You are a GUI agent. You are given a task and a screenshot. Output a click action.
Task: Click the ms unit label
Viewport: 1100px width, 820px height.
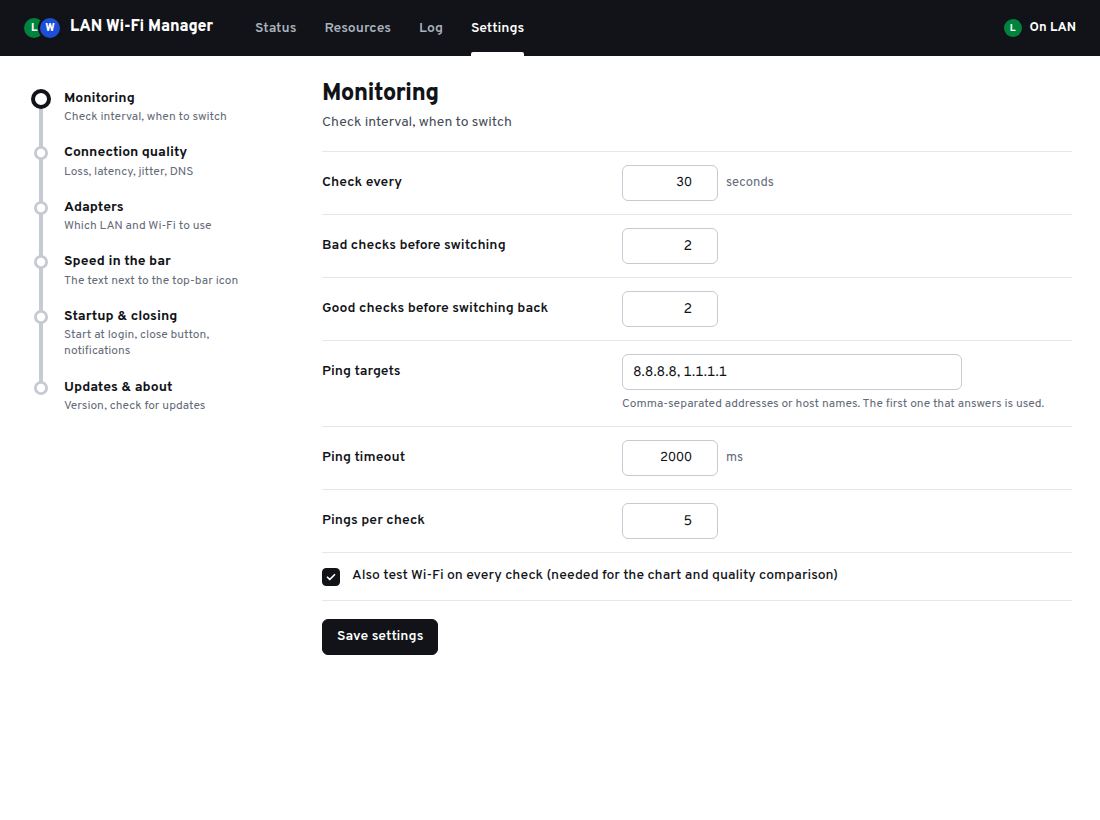[x=735, y=457]
